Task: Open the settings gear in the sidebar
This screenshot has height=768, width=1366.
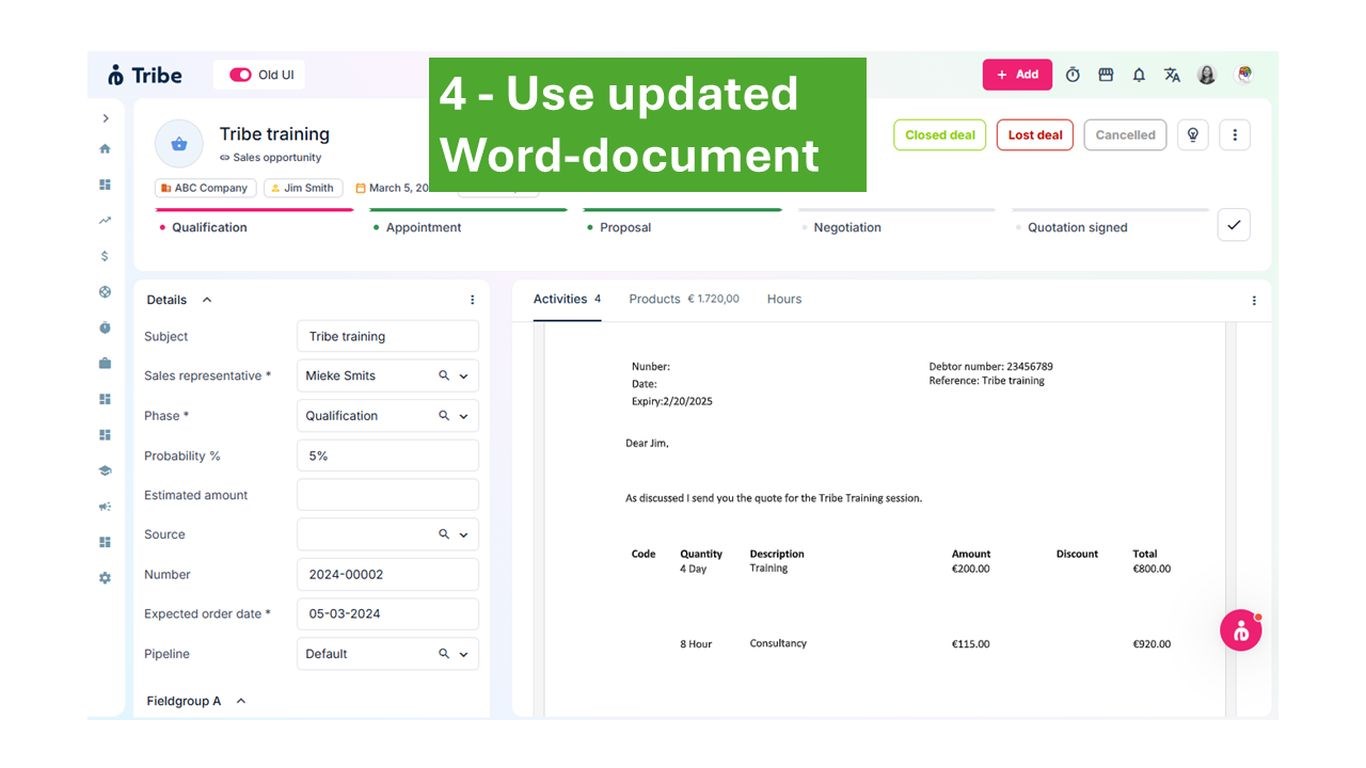Action: (x=105, y=578)
